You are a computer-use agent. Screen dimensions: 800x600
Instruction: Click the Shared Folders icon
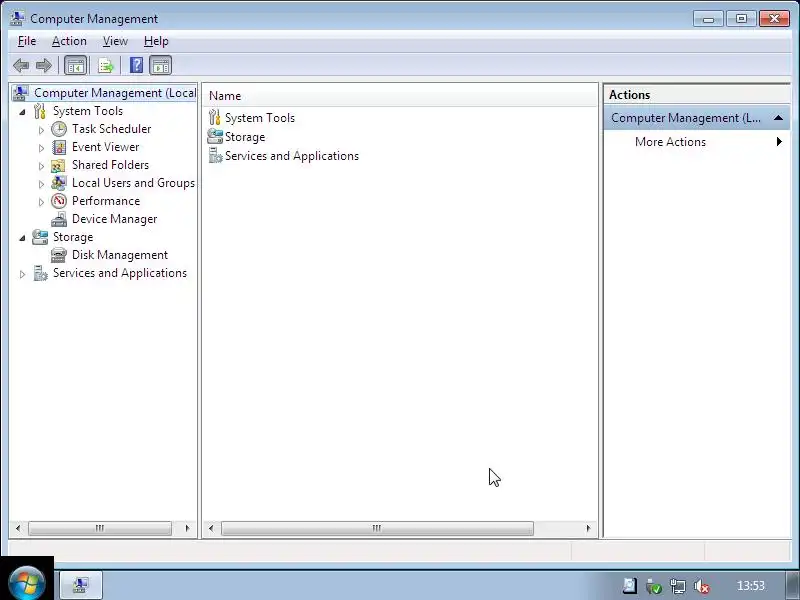[58, 165]
